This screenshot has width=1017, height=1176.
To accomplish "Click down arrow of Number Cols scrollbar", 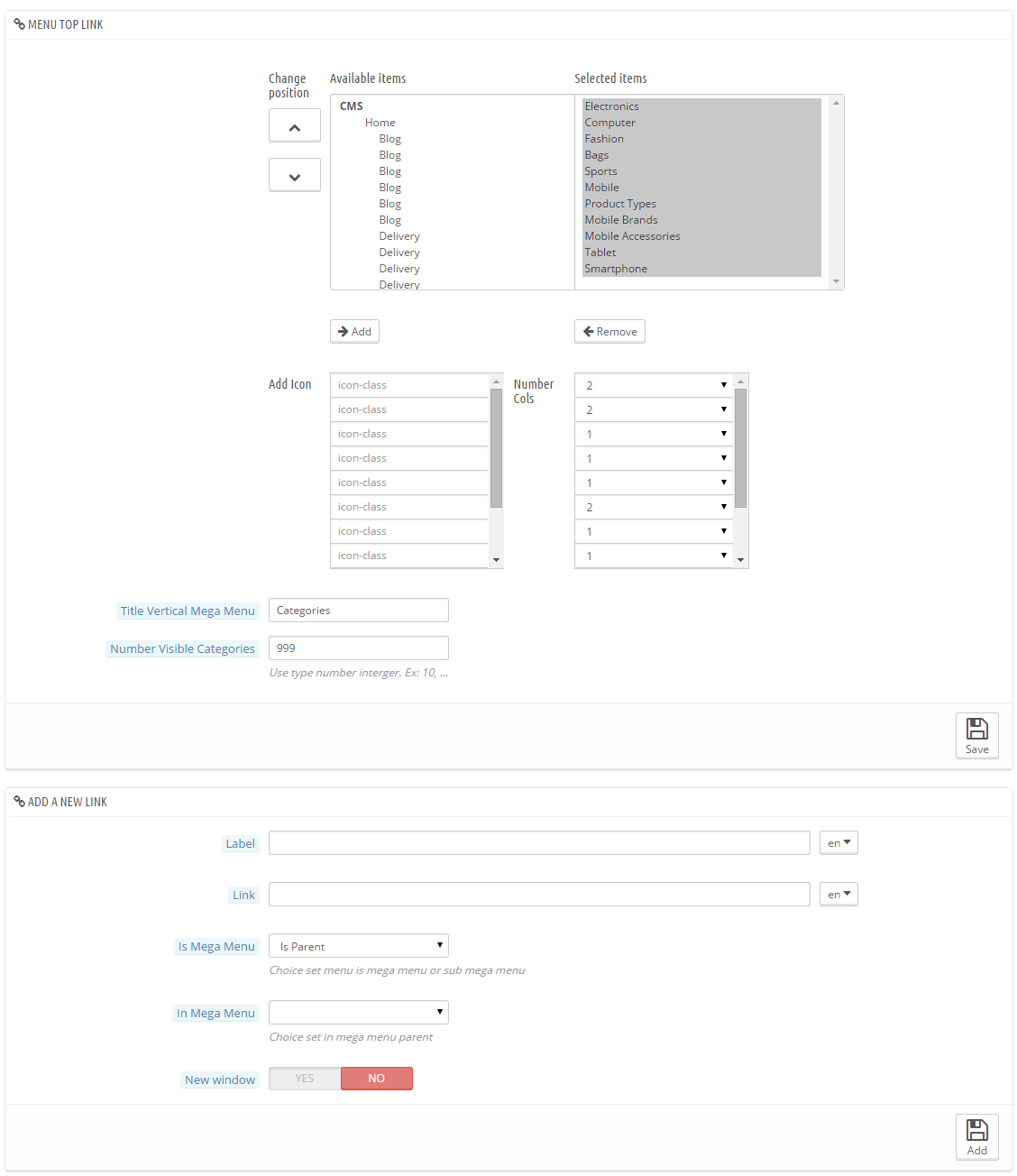I will click(741, 561).
